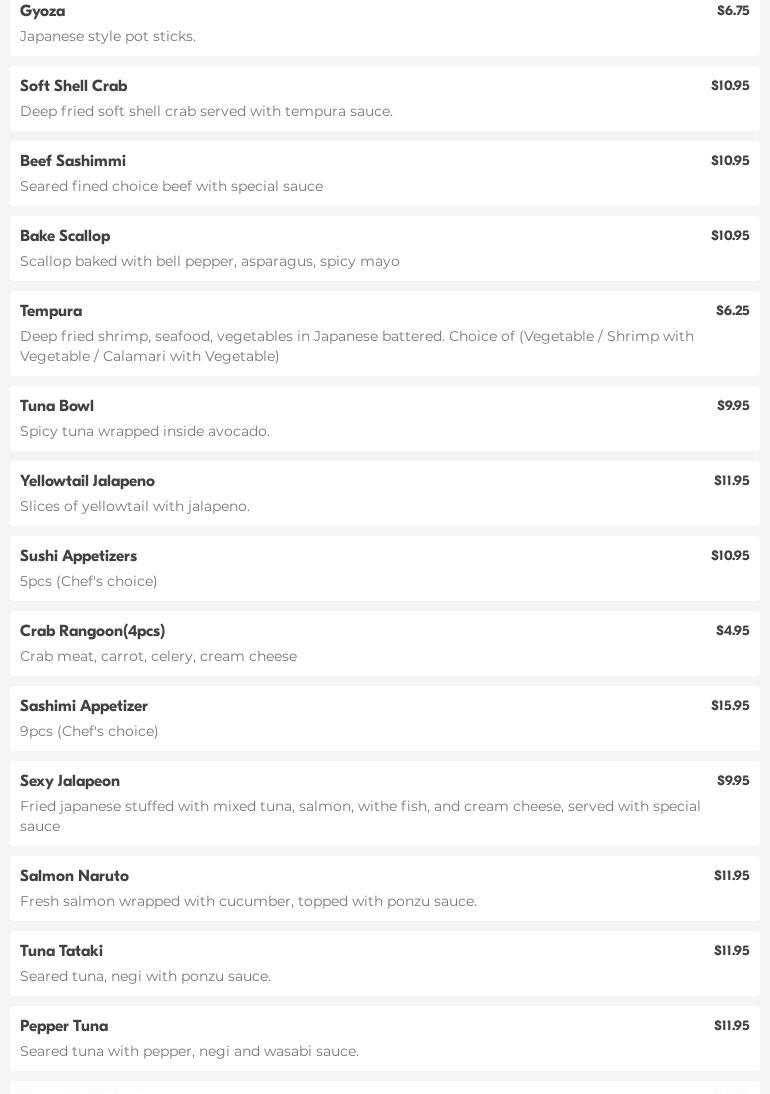Click the Bake Scallop menu item
The width and height of the screenshot is (770, 1094).
click(x=65, y=236)
